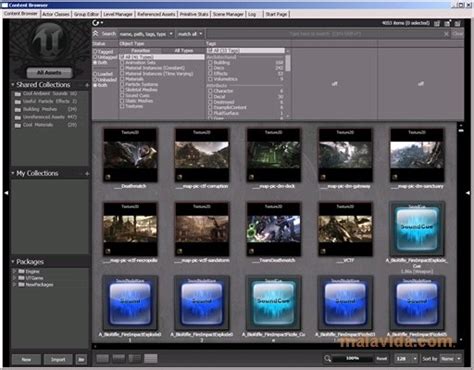This screenshot has height=370, width=474.
Task: Check the Decal tag checkbox
Action: pyautogui.click(x=210, y=96)
